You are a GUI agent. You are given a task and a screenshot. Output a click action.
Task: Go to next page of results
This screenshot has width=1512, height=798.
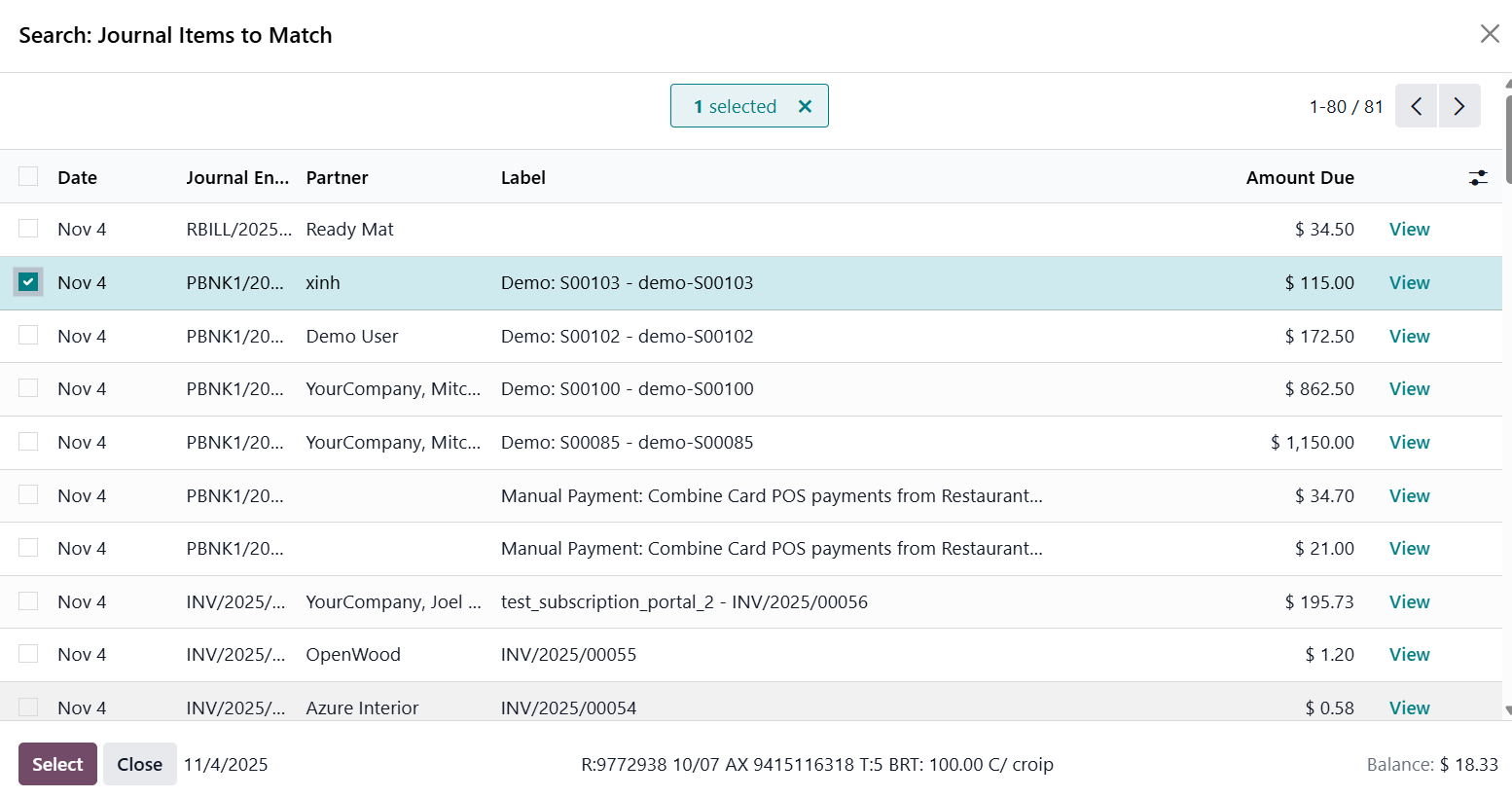pos(1459,106)
